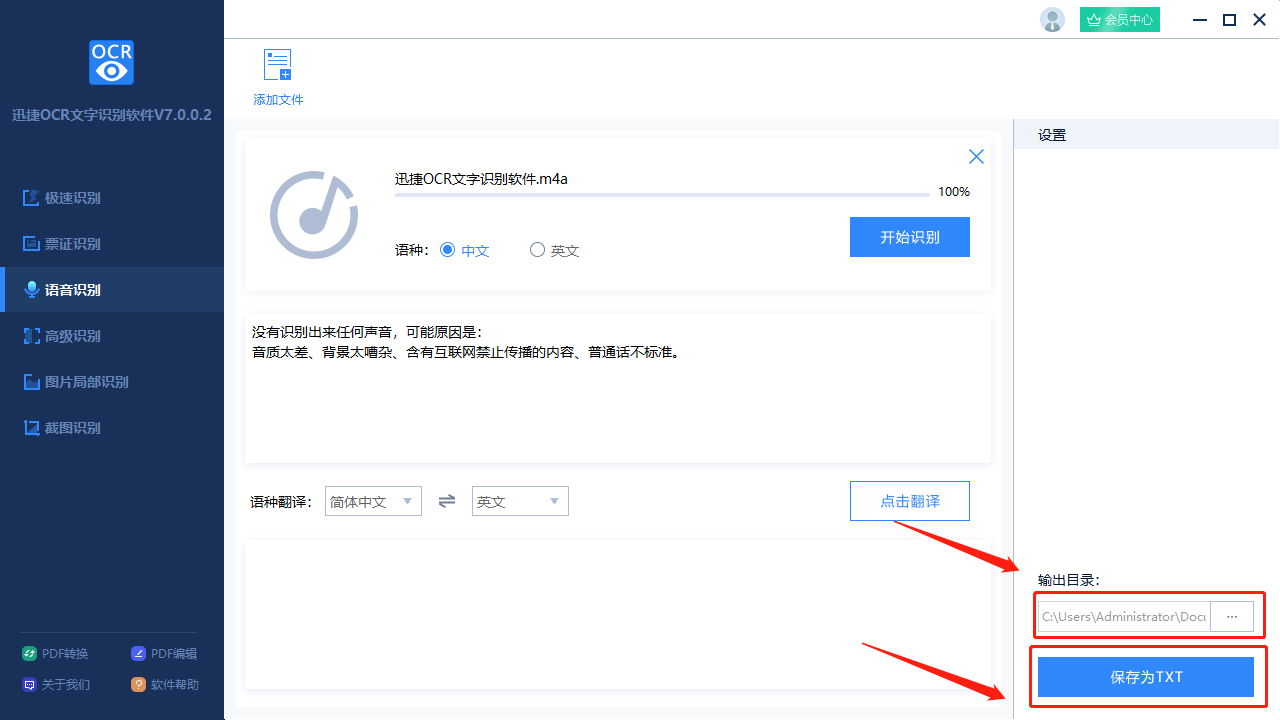Select 极速识别 in the sidebar
1280x720 pixels.
pyautogui.click(x=112, y=198)
